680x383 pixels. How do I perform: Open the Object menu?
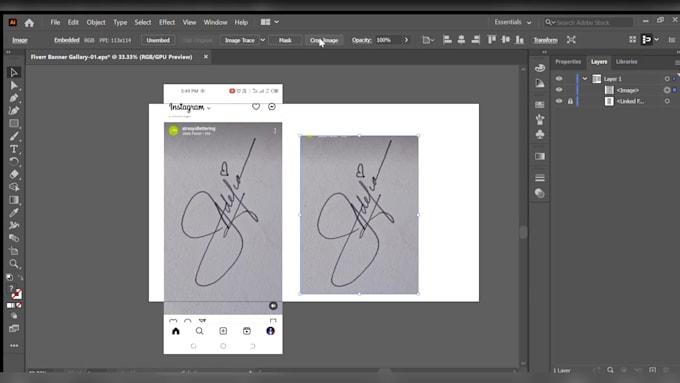(96, 22)
